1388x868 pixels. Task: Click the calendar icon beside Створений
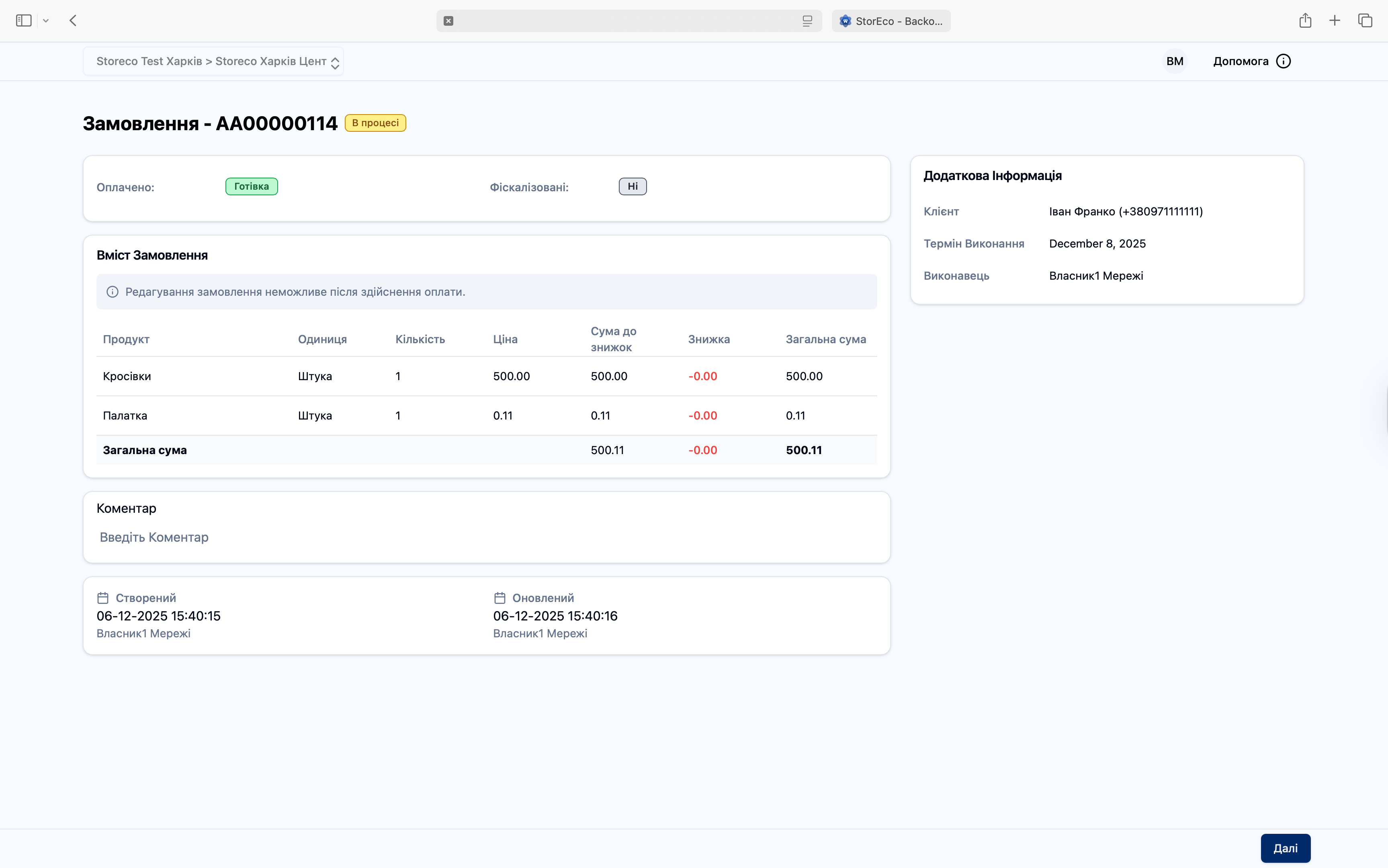pos(103,598)
